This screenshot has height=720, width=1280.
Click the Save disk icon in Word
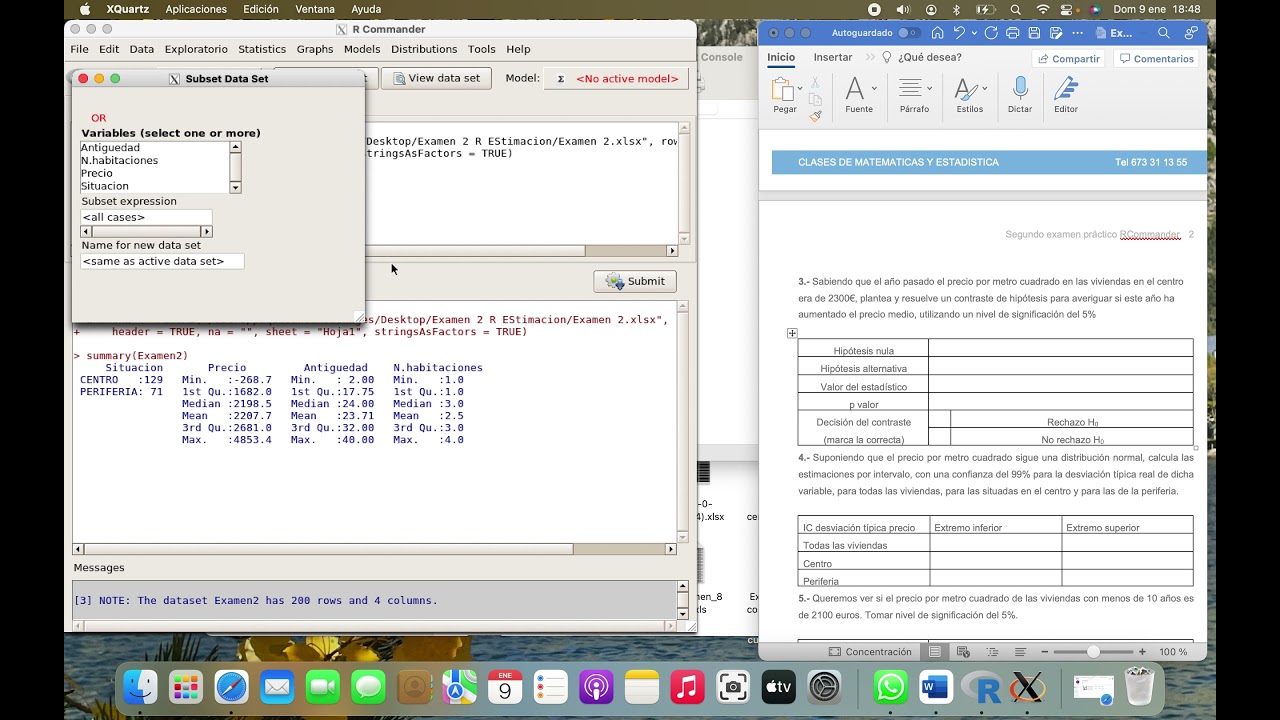tap(1034, 33)
